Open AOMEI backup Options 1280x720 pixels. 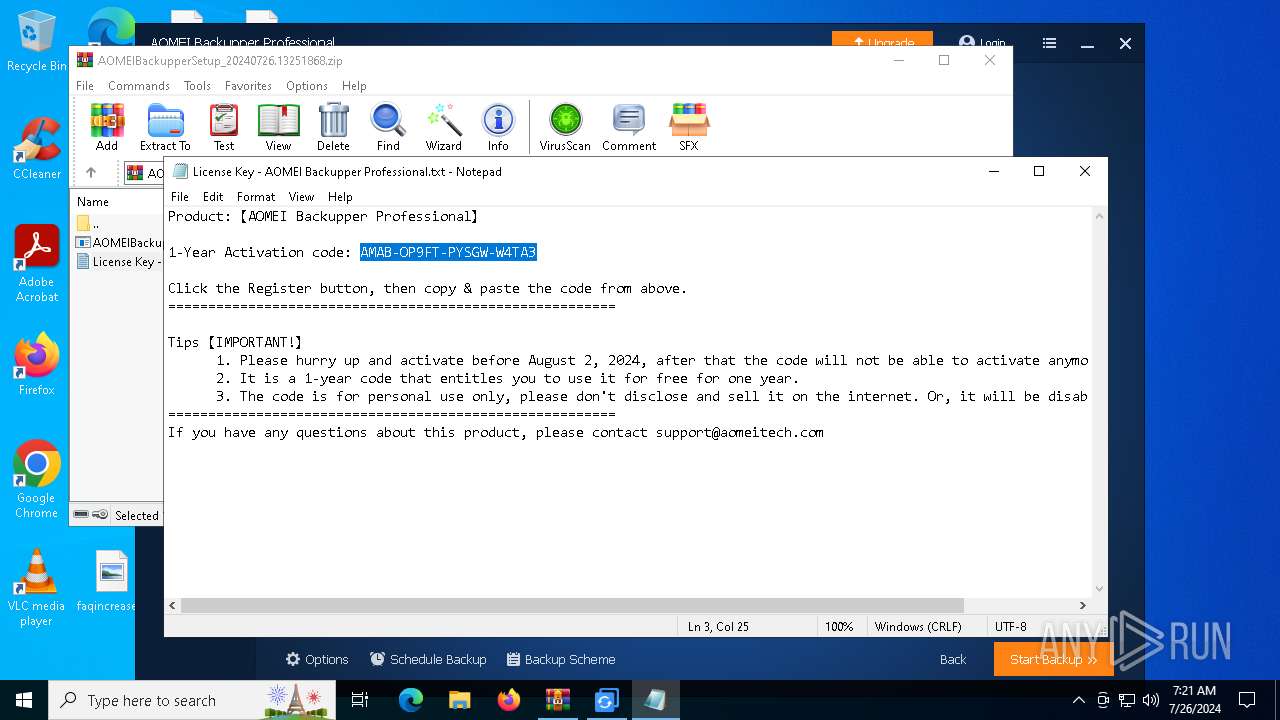click(x=317, y=659)
